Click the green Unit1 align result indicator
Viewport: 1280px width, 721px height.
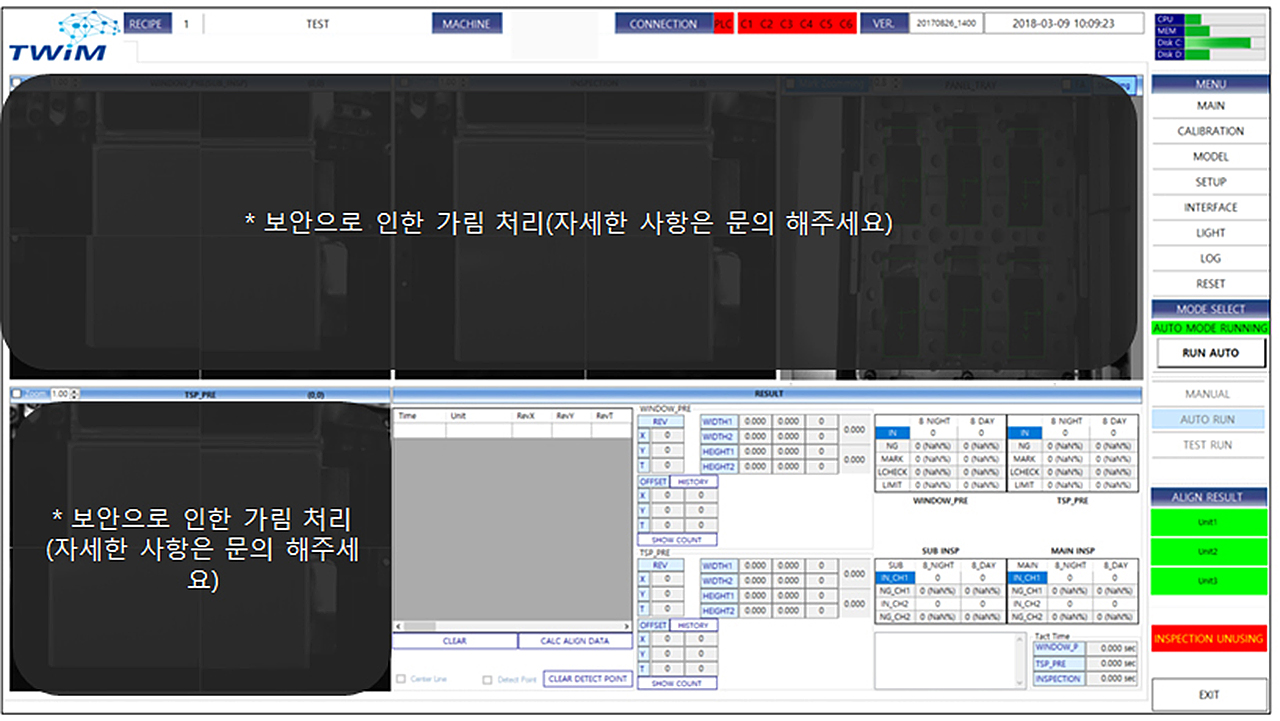(x=1209, y=522)
